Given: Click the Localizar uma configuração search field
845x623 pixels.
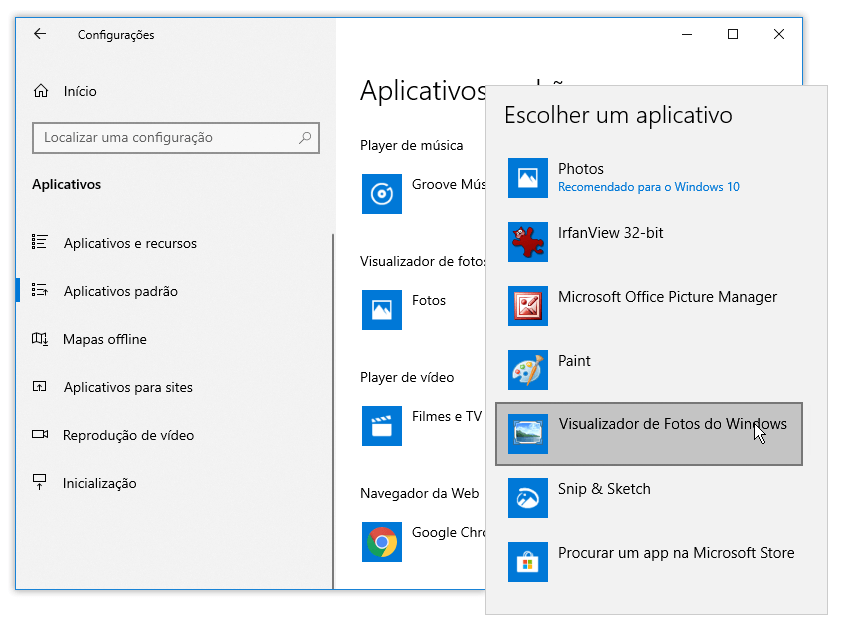Looking at the screenshot, I should point(165,138).
